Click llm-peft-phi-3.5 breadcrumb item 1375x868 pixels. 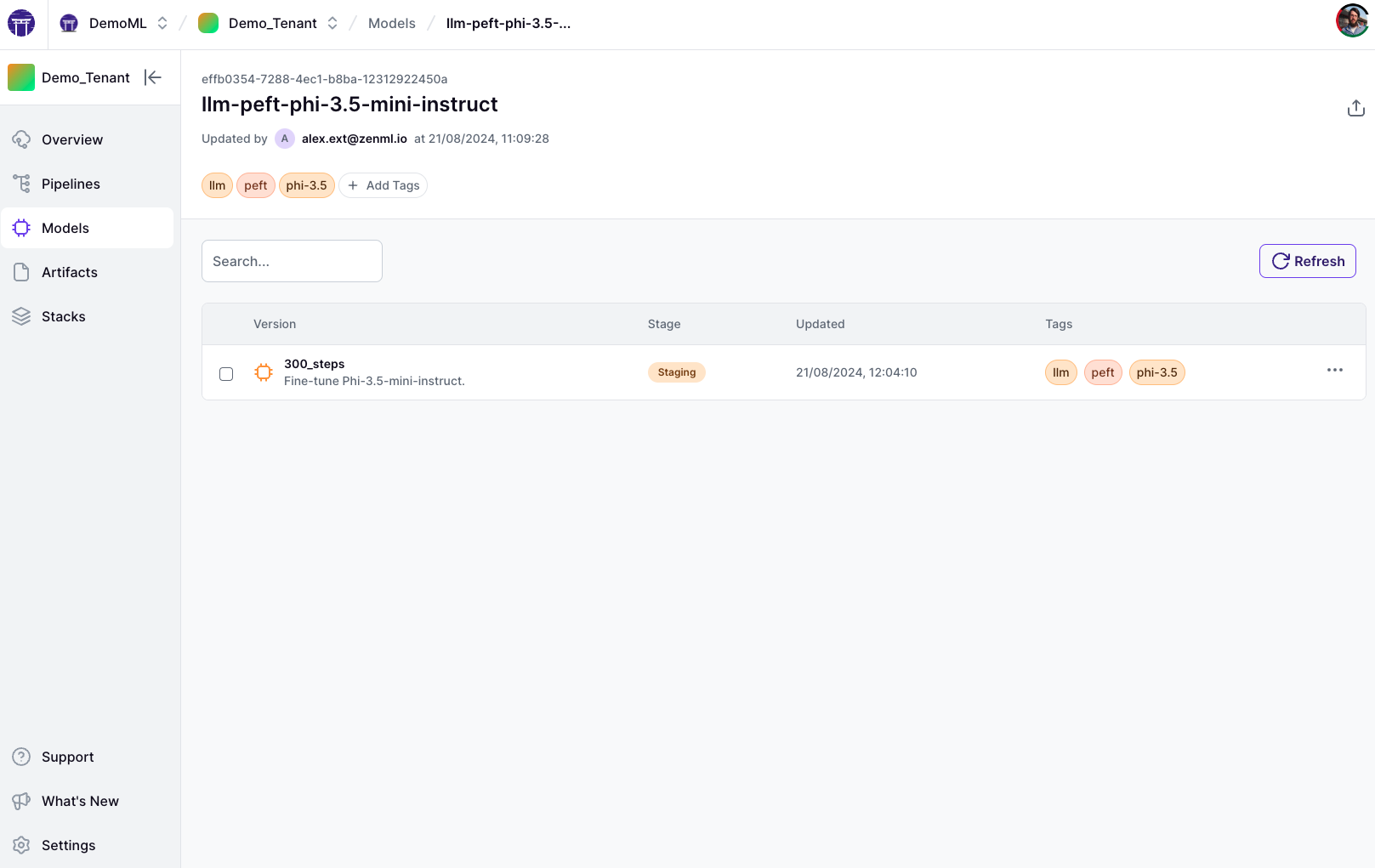click(x=508, y=23)
